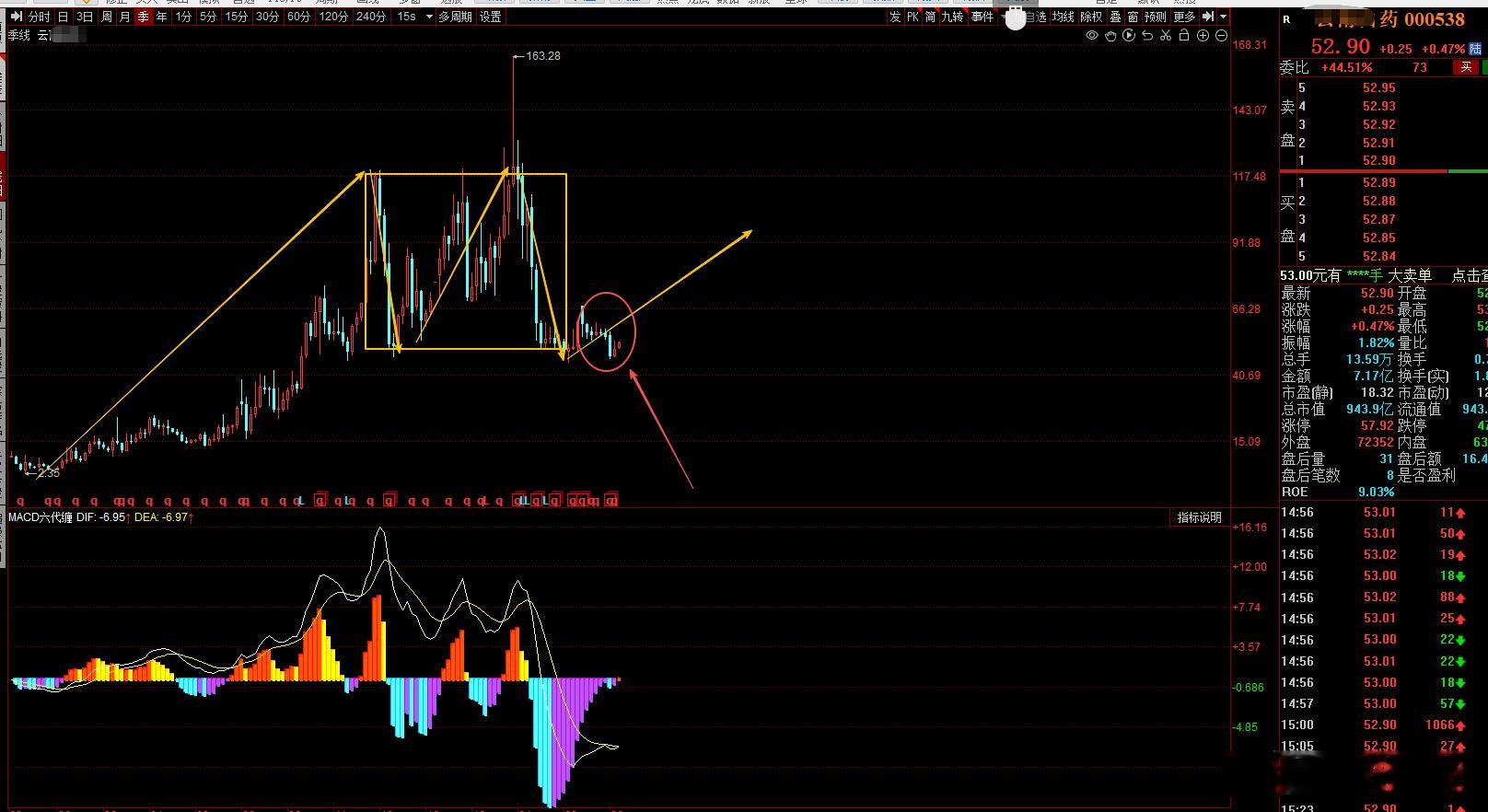
Task: Toggle the chart lock icon
Action: click(1184, 35)
